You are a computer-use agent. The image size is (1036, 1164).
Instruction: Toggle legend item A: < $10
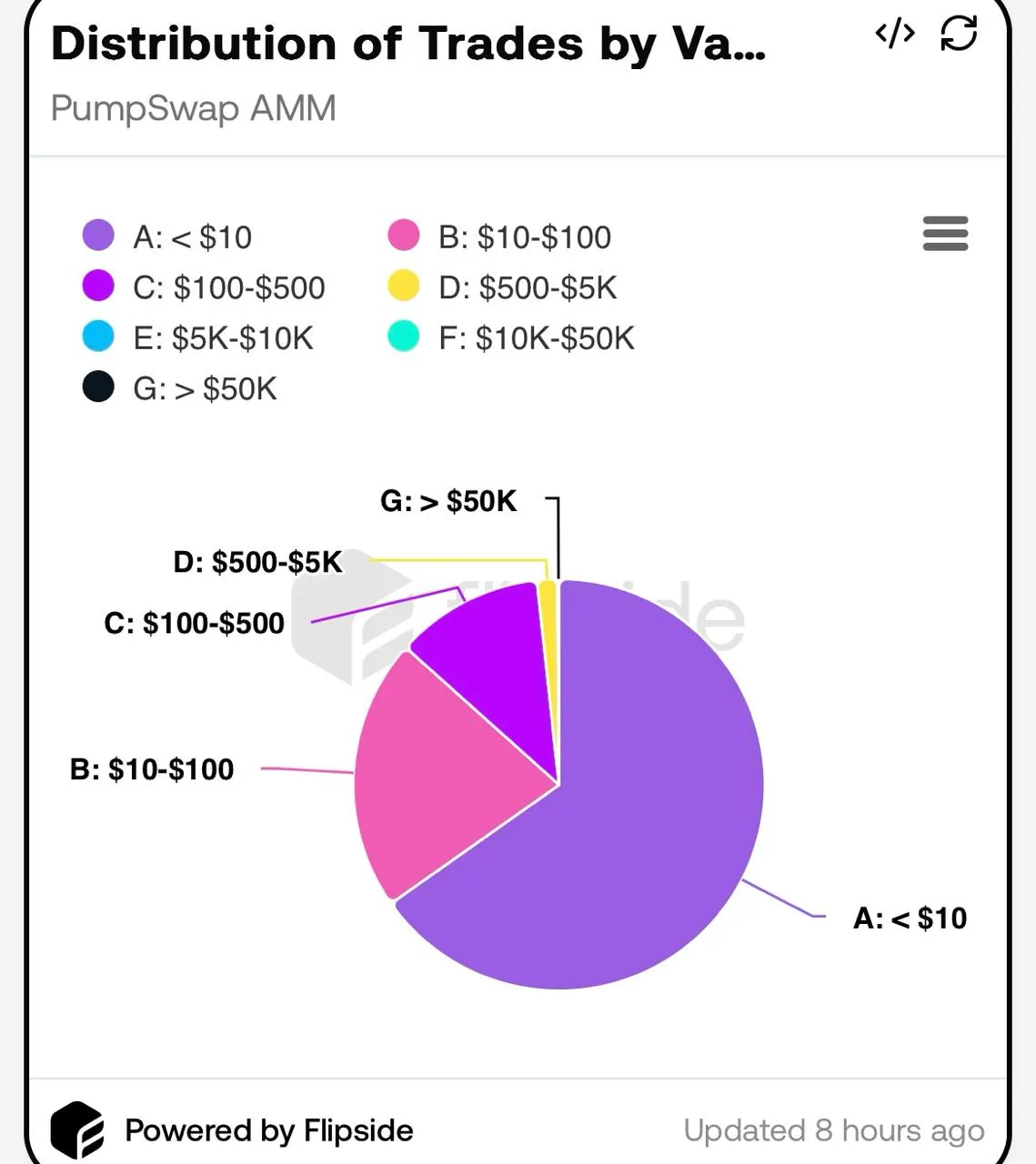pyautogui.click(x=192, y=236)
